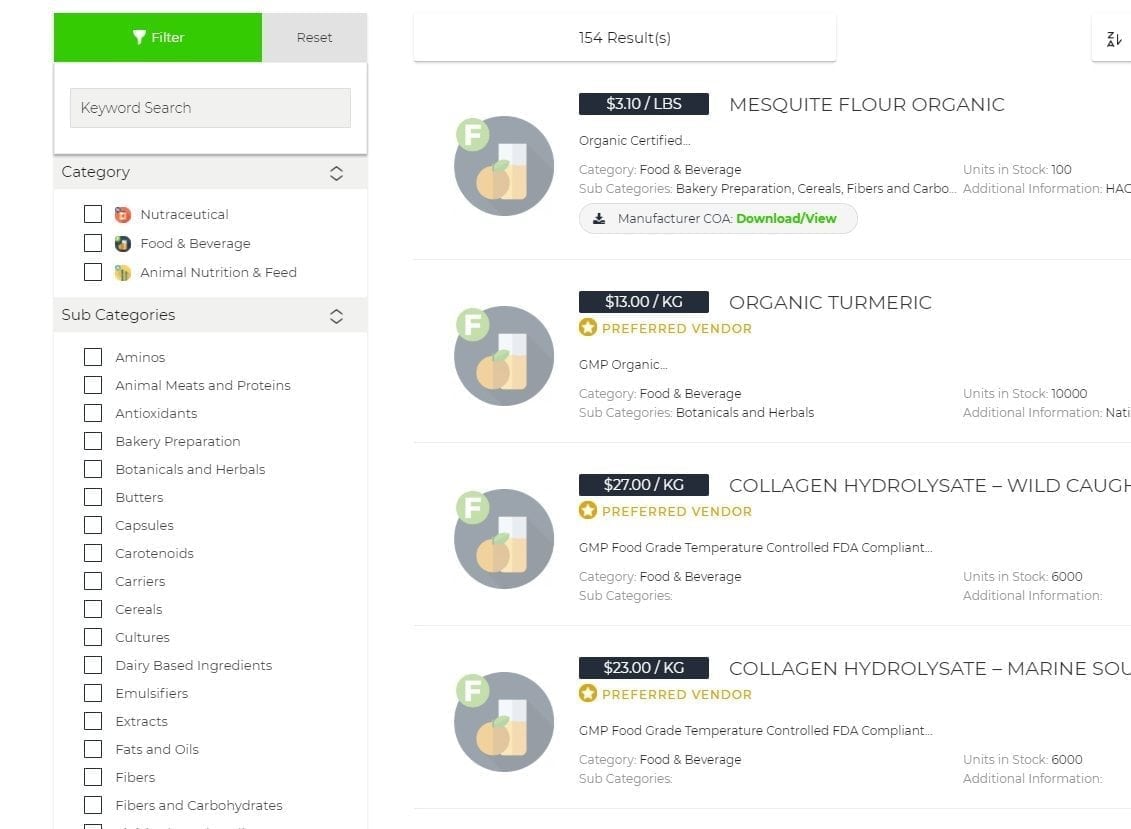Click the $23.00 / KG price tag

[643, 668]
